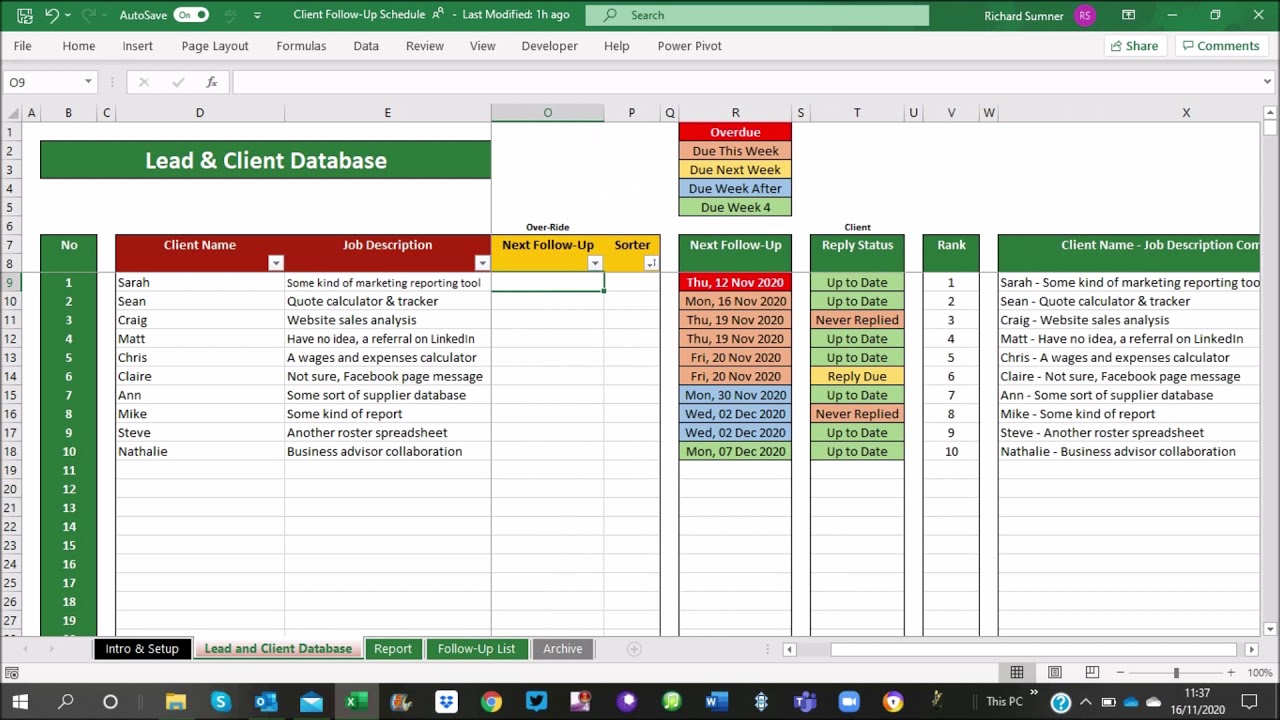Expand the formula bar with the chevron
1280x720 pixels.
pyautogui.click(x=1268, y=82)
